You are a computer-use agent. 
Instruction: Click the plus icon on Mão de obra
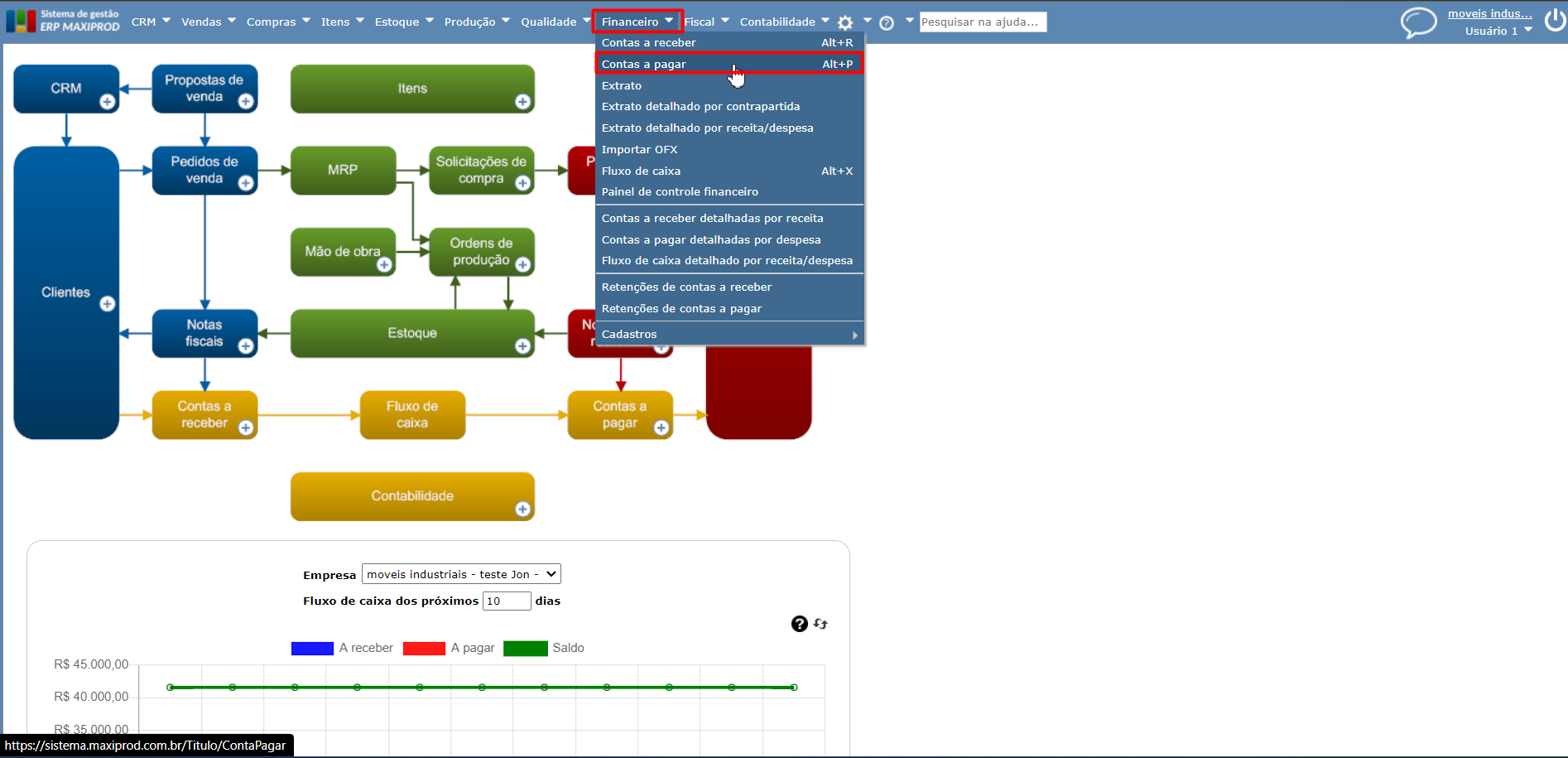pyautogui.click(x=384, y=264)
